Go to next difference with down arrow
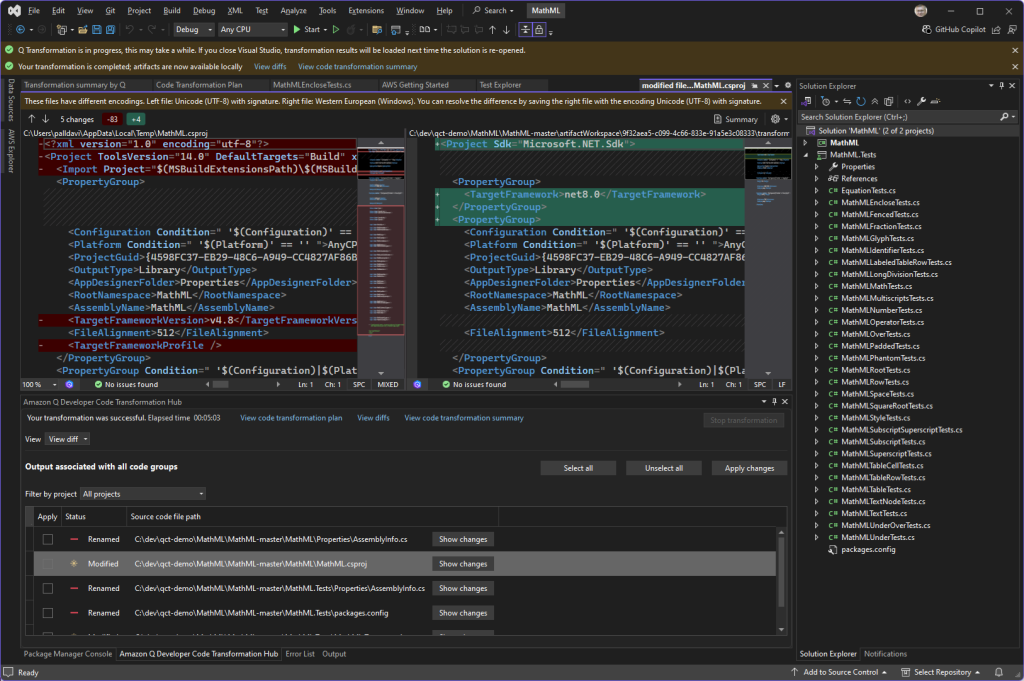Viewport: 1024px width, 681px height. click(x=45, y=119)
